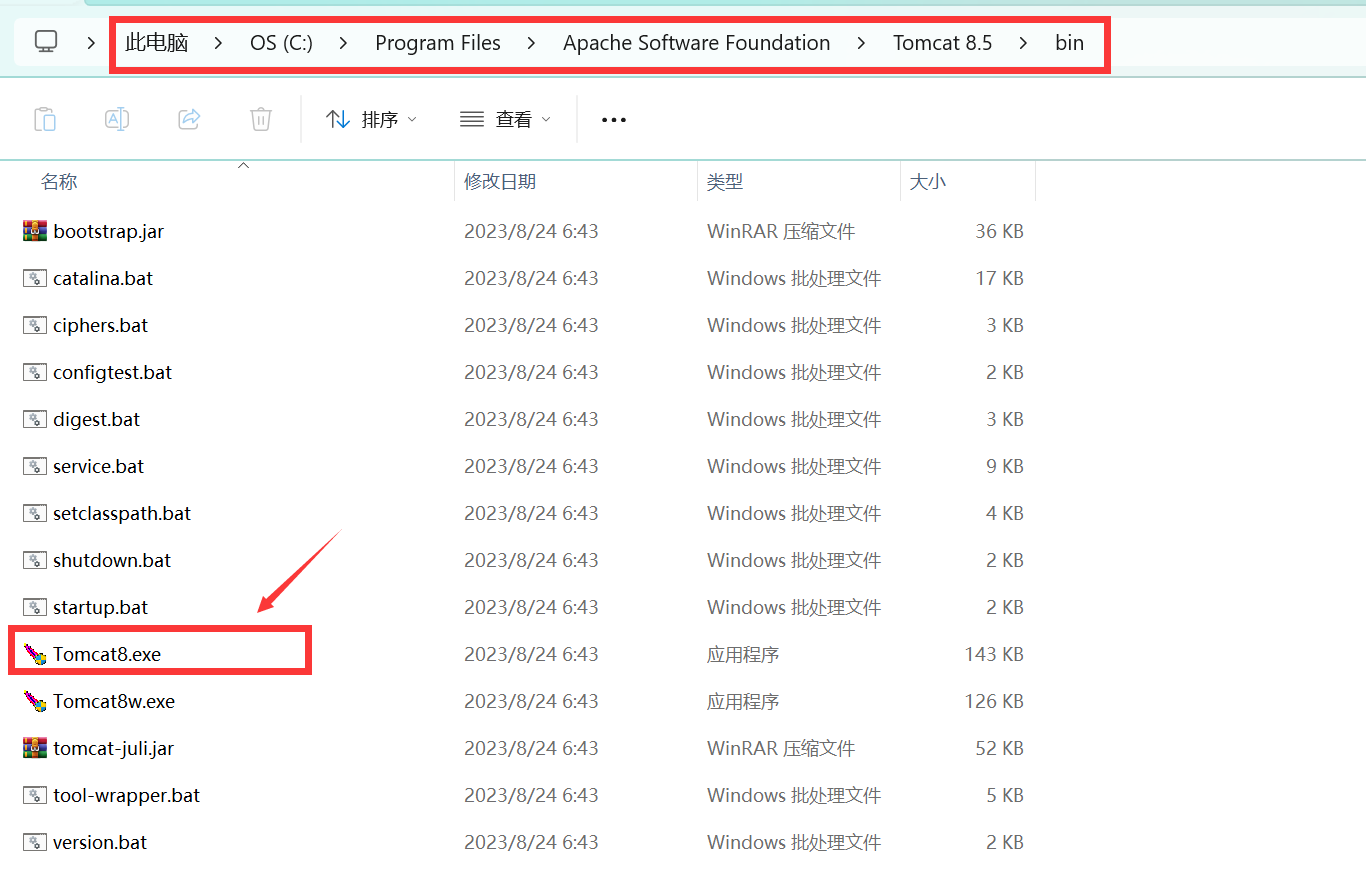Screen dimensions: 1366x872
Task: Click 应用程序 type in Tomcat8.exe row
Action: 743,654
